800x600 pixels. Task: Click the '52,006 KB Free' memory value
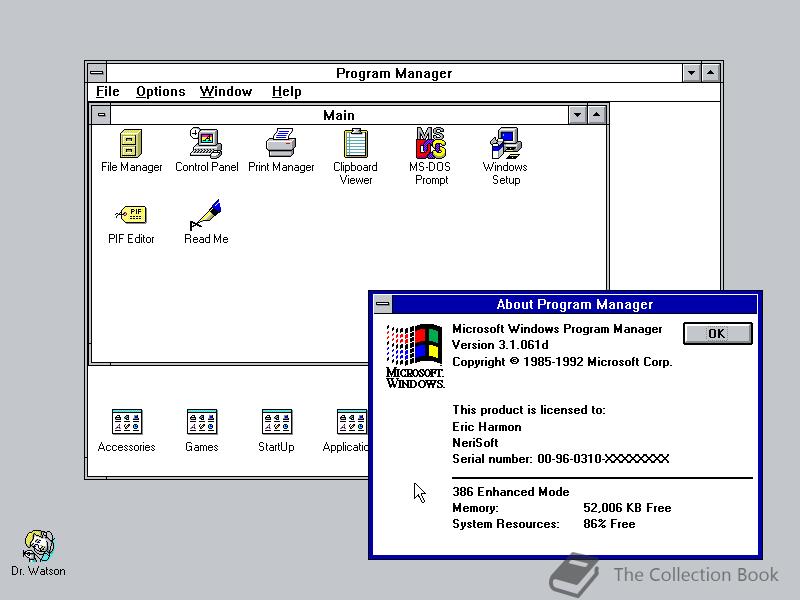(x=627, y=508)
